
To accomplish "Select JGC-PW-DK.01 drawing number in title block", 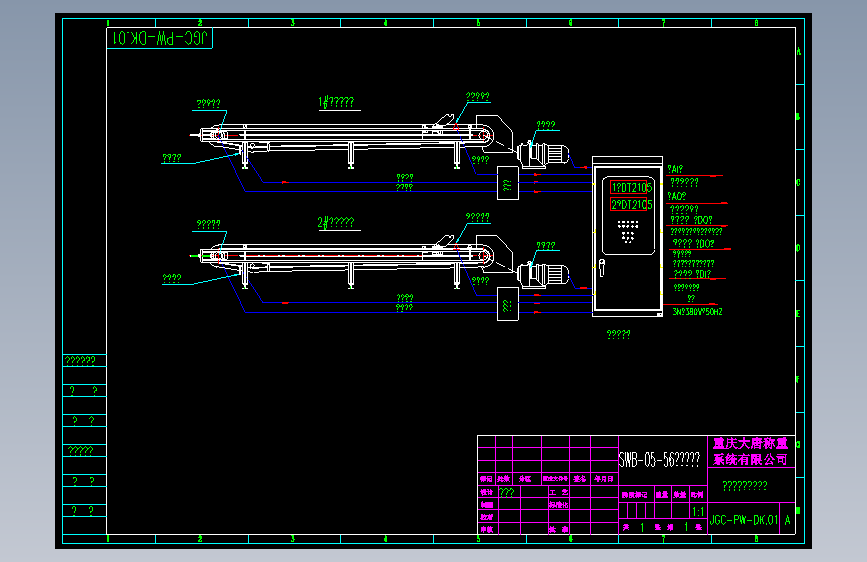I will coord(744,520).
